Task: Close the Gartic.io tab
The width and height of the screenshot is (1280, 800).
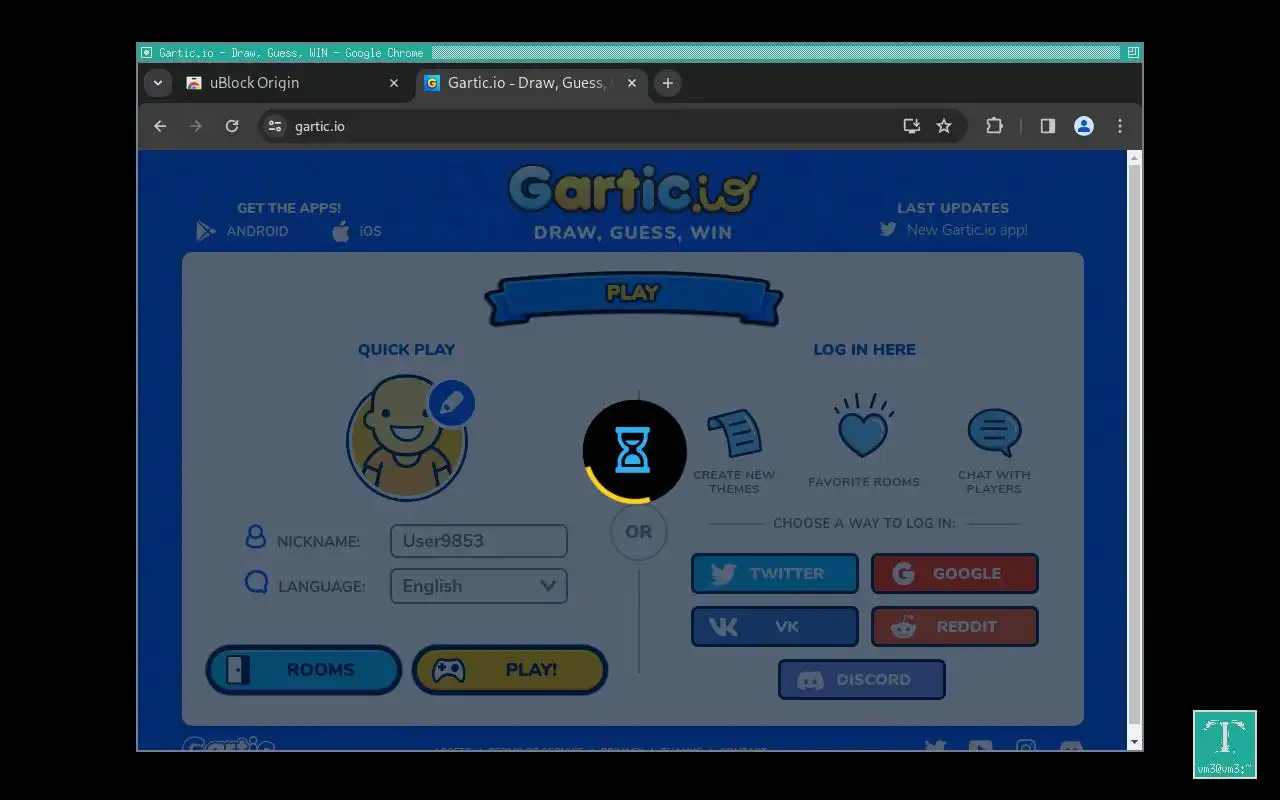Action: 632,83
